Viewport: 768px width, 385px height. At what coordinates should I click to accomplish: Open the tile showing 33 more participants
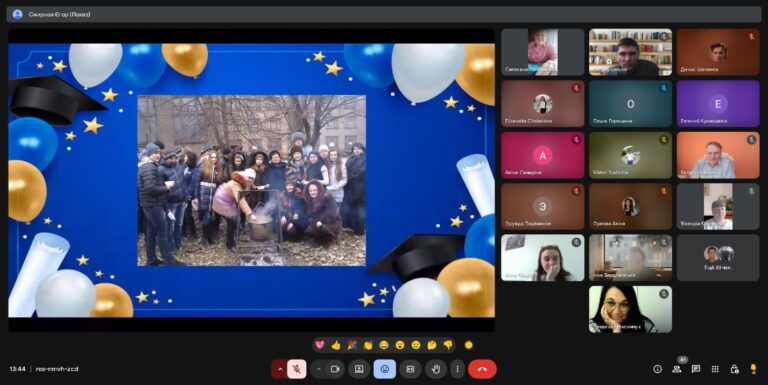coord(718,258)
